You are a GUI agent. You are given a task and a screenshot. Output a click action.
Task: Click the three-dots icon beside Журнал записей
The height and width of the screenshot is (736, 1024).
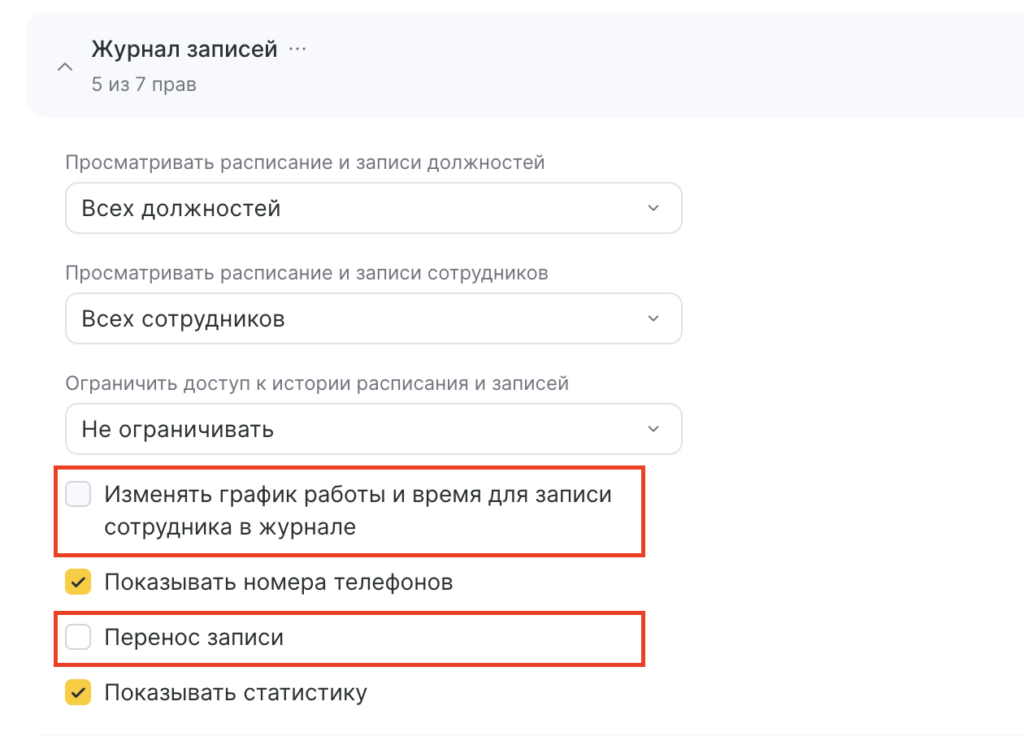(297, 49)
